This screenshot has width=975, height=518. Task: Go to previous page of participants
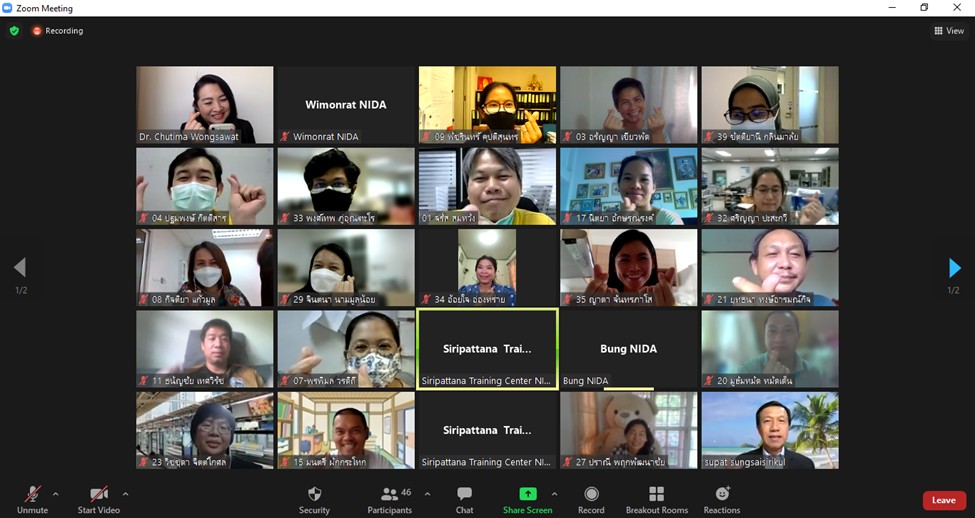point(20,268)
